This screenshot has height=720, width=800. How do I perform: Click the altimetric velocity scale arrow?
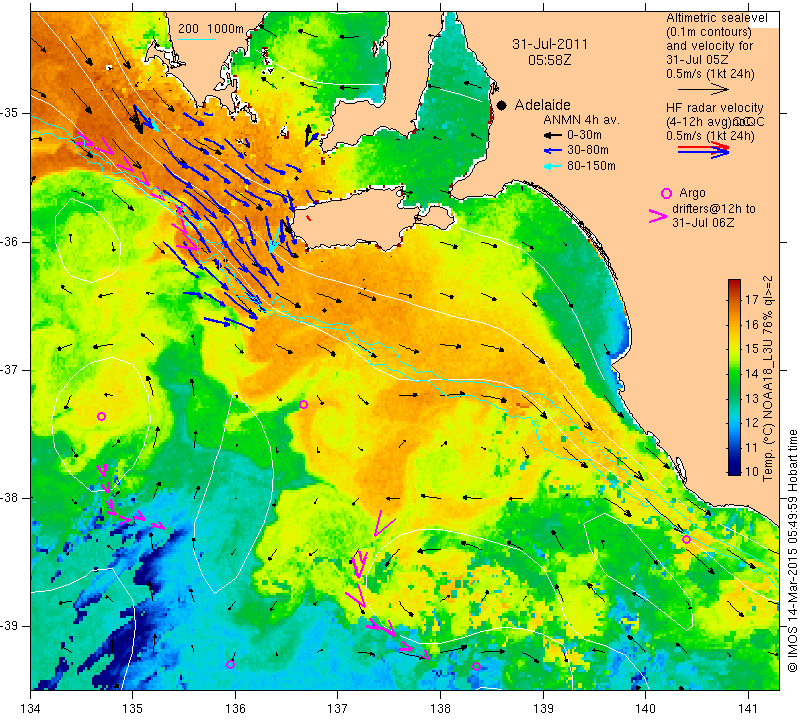point(704,89)
